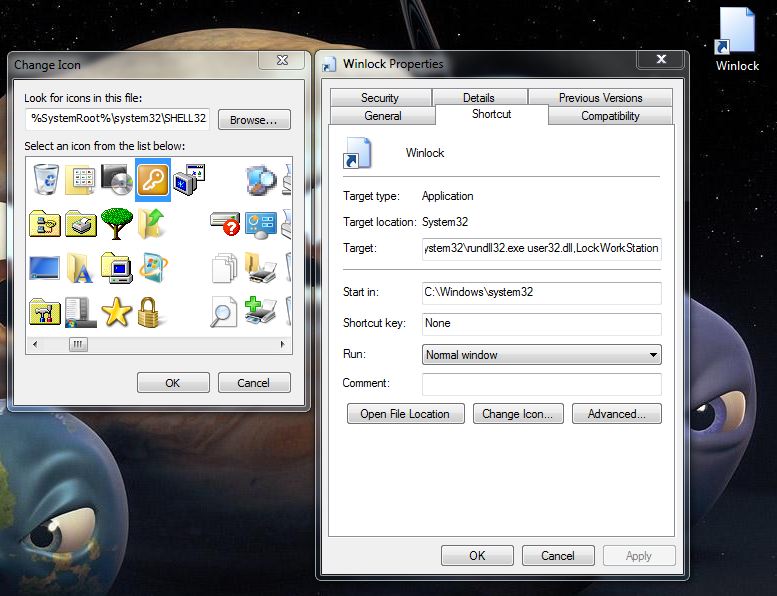The height and width of the screenshot is (596, 777).
Task: Select the two computer monitors icon
Action: pos(189,179)
